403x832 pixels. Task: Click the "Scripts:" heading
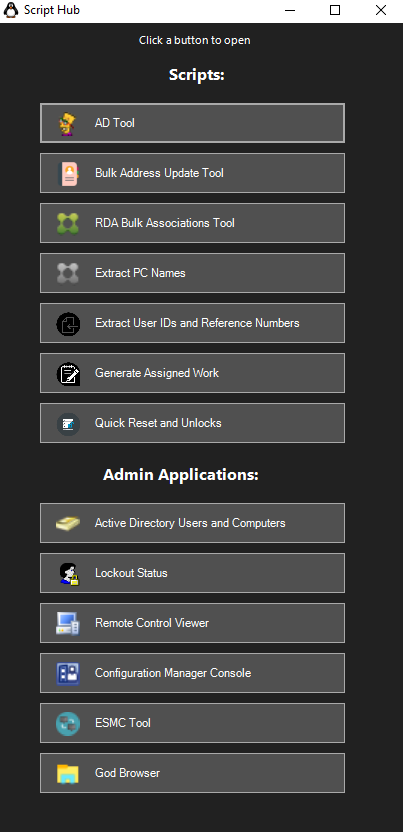pos(197,75)
